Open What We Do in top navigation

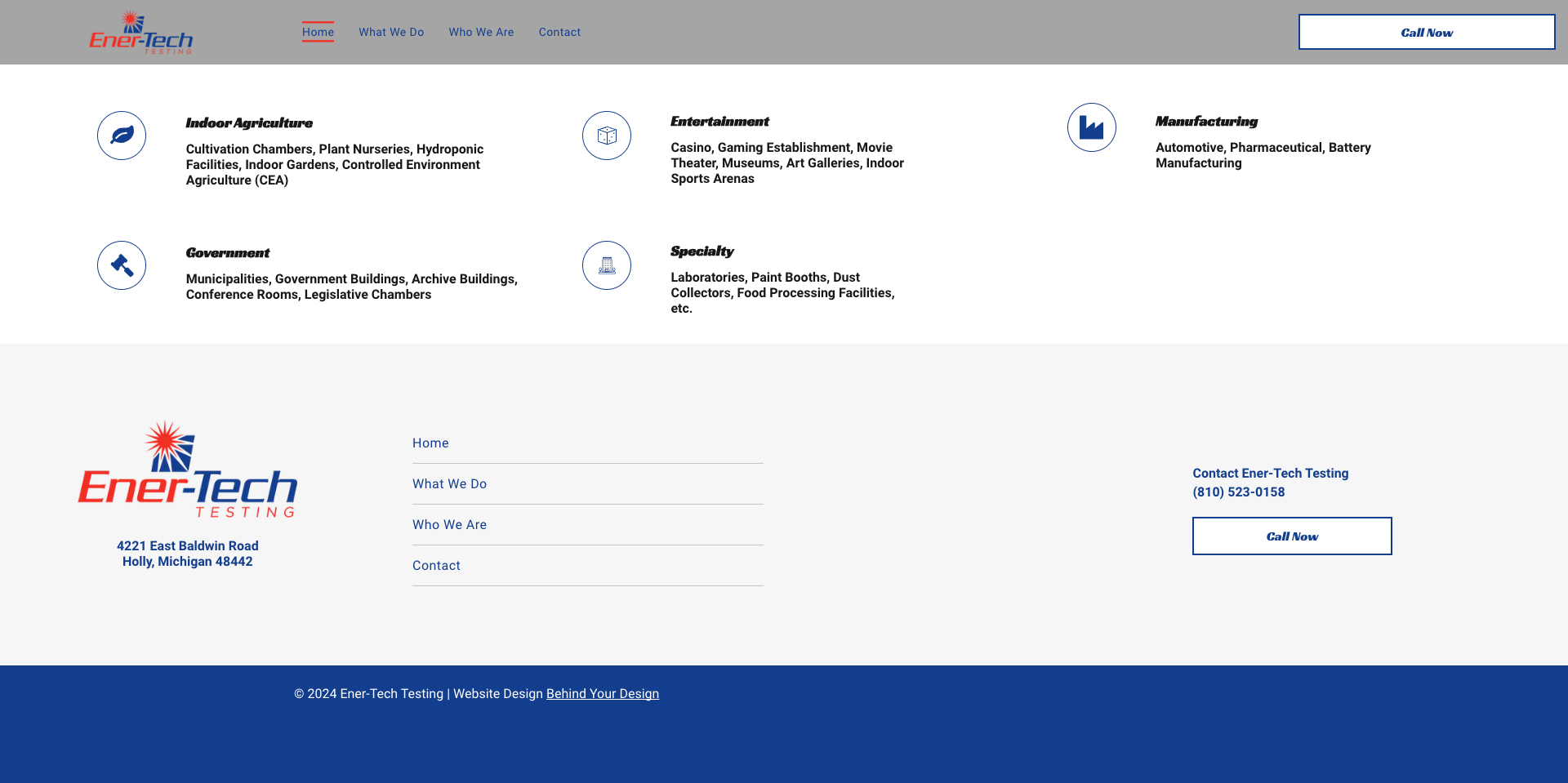point(391,33)
